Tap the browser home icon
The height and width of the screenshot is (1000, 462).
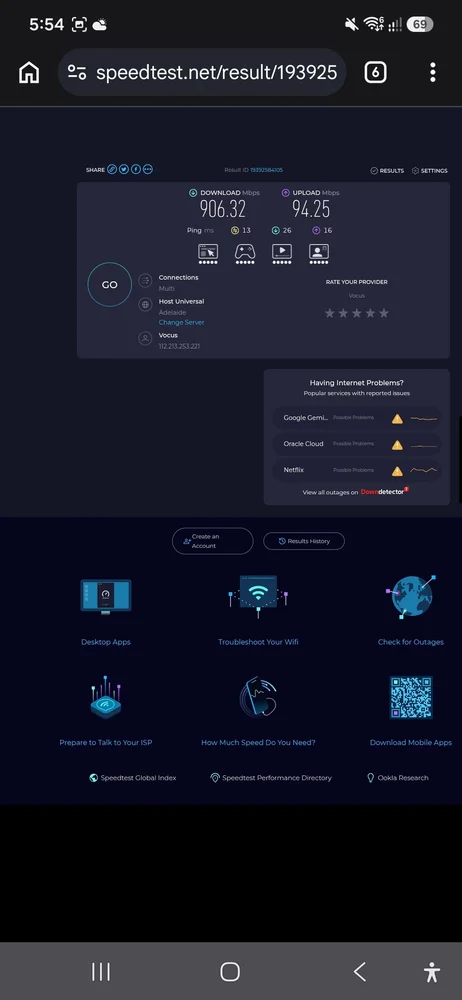coord(29,73)
